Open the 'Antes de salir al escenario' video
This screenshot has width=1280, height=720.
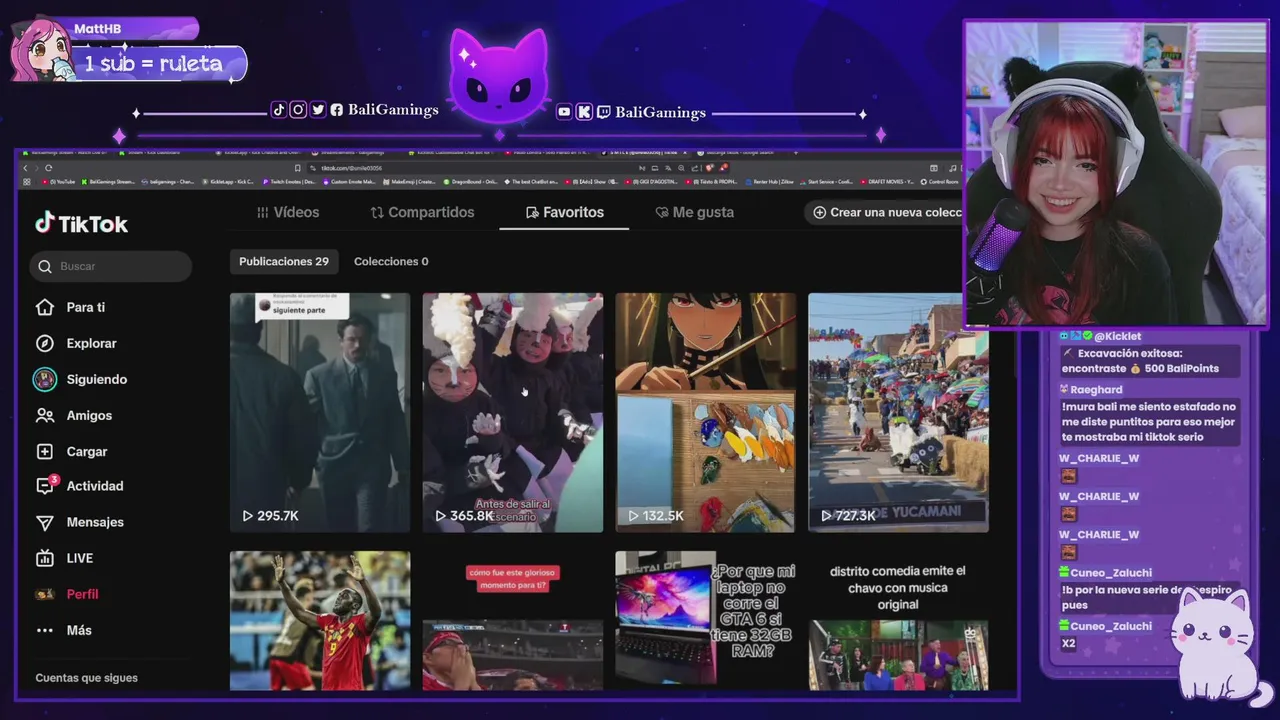click(512, 412)
